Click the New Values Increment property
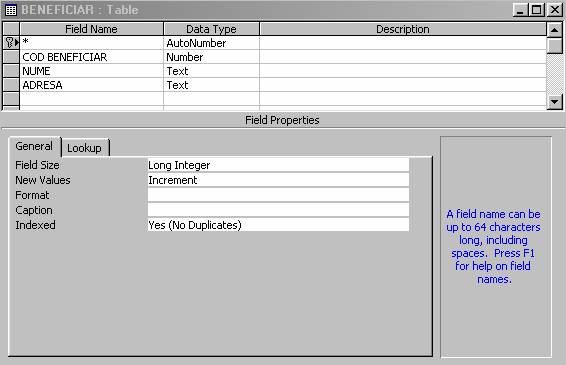Screen dimensions: 566x365 278,180
